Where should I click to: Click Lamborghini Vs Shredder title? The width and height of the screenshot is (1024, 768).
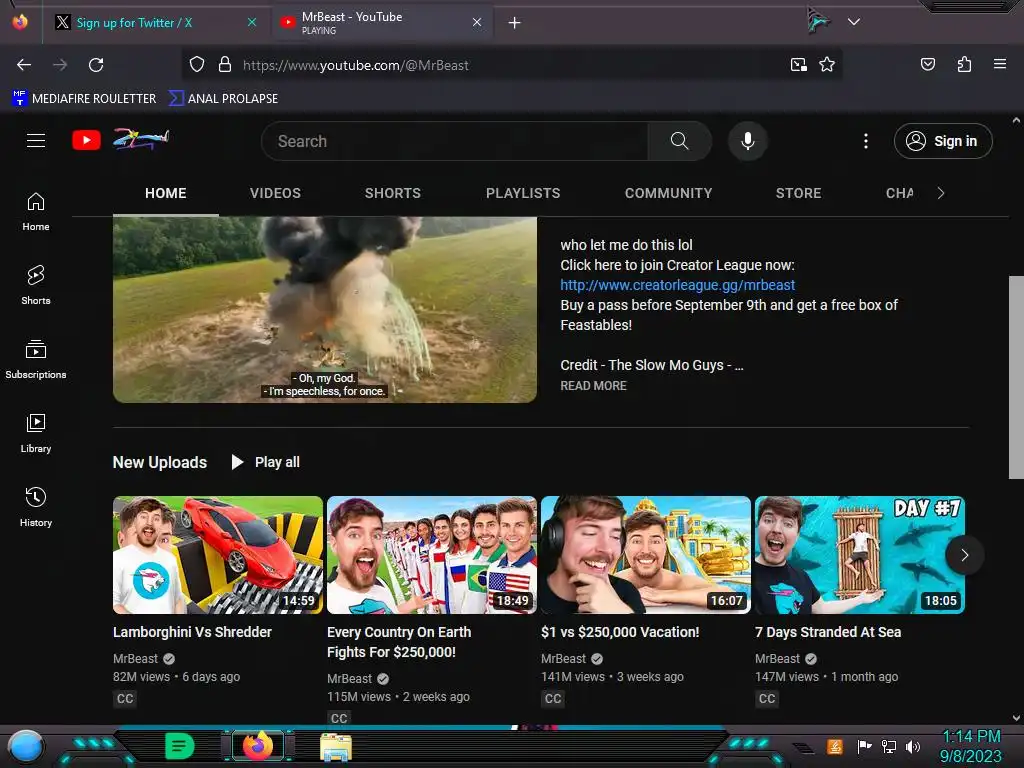click(193, 632)
